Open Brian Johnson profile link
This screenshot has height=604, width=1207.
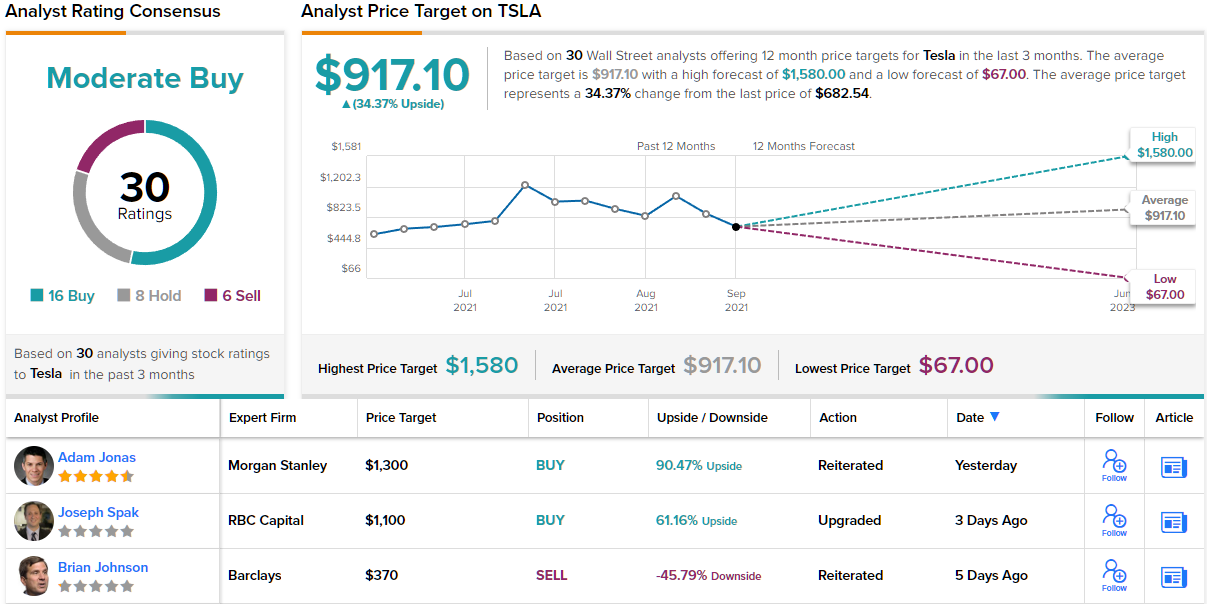pos(103,568)
